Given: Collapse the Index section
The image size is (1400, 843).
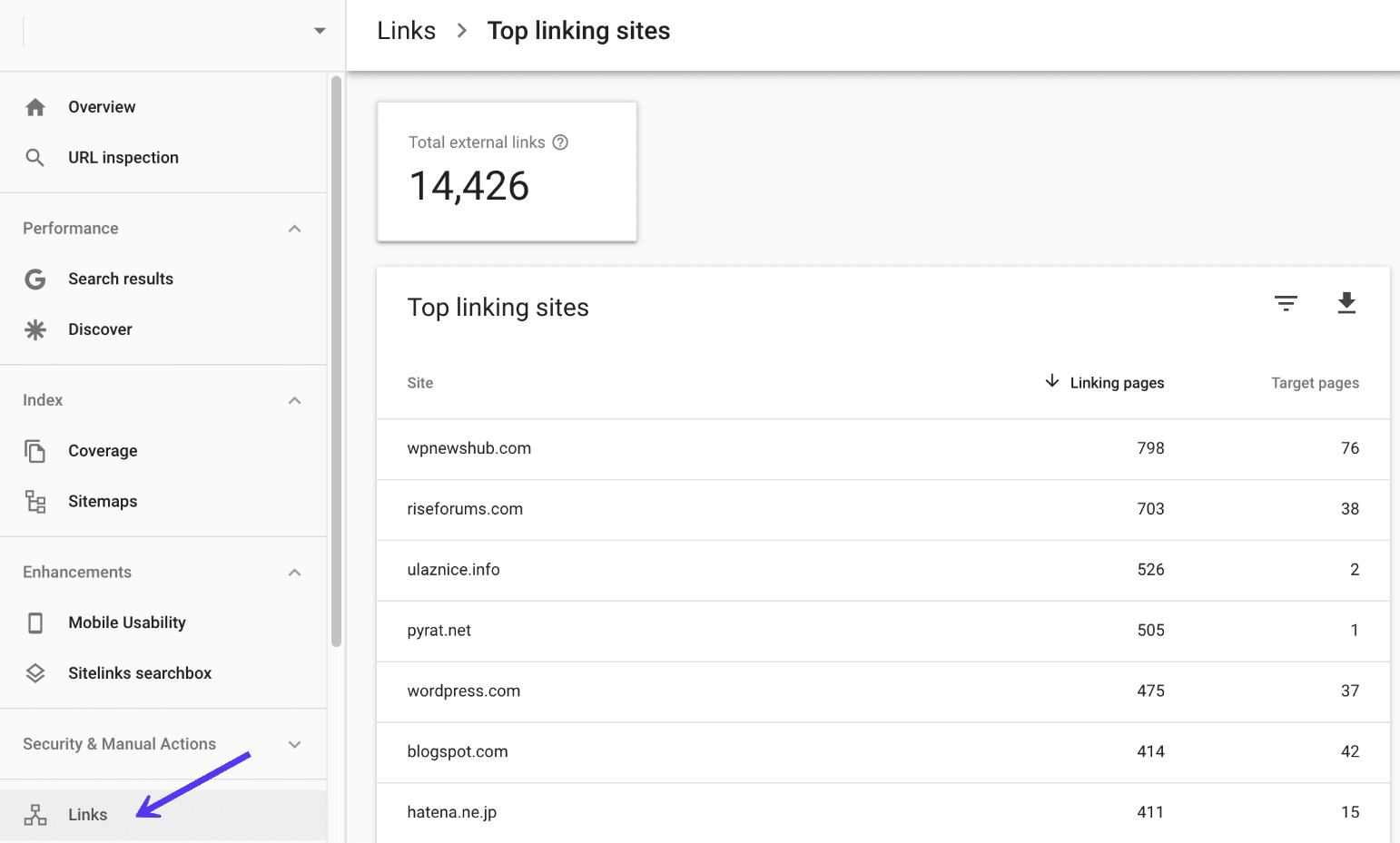Looking at the screenshot, I should [x=294, y=399].
